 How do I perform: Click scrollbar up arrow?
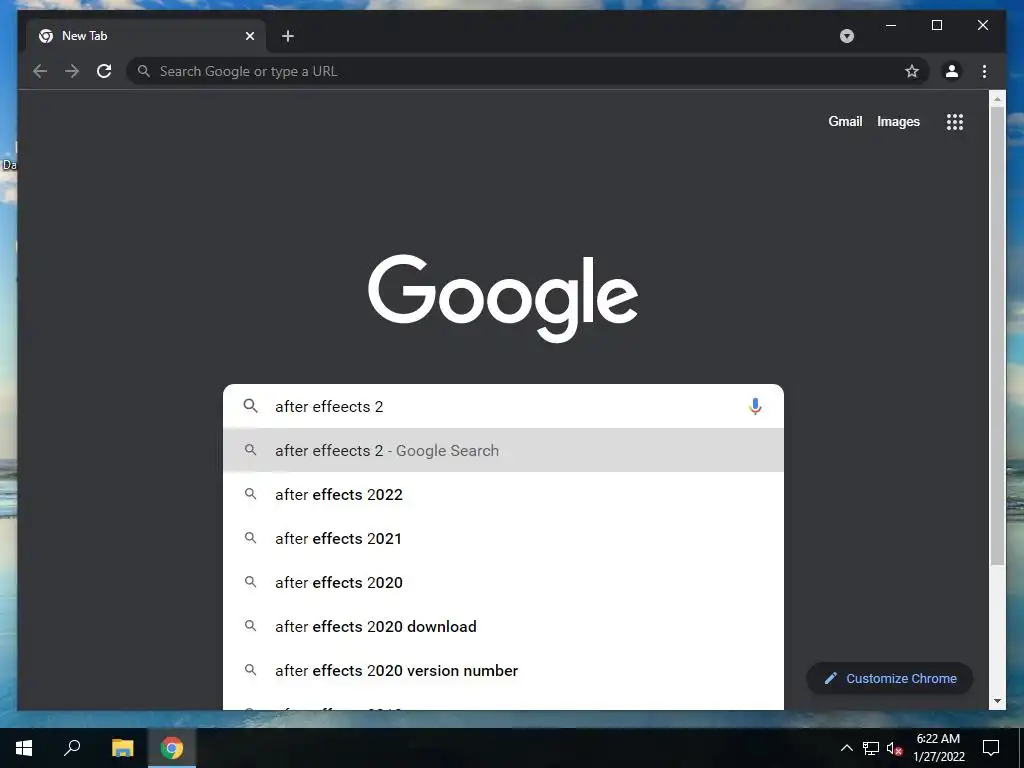coord(997,99)
